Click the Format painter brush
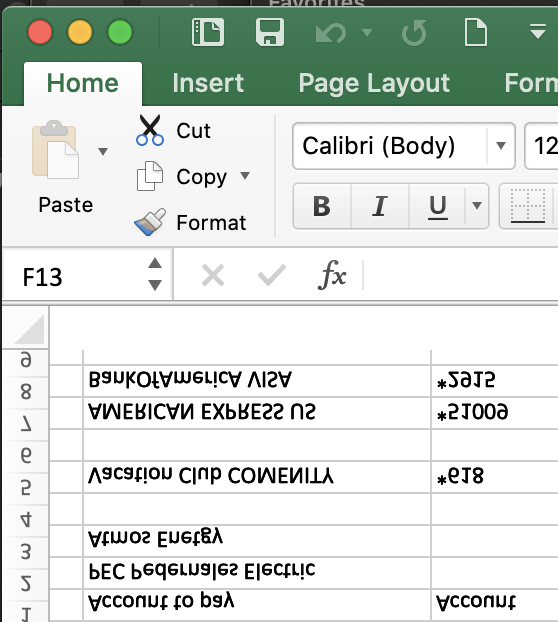The width and height of the screenshot is (558, 622). point(190,223)
